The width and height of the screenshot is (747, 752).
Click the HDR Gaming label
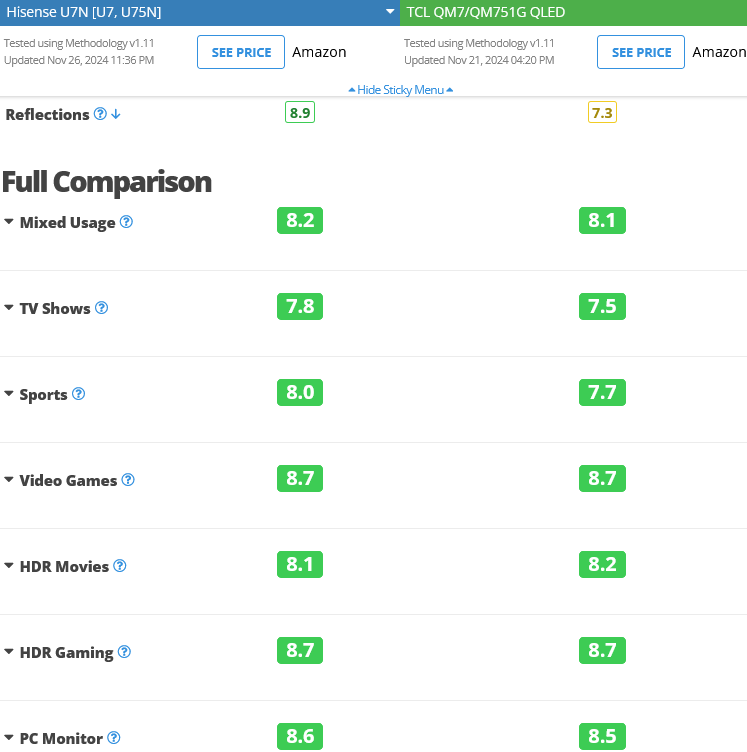click(66, 653)
